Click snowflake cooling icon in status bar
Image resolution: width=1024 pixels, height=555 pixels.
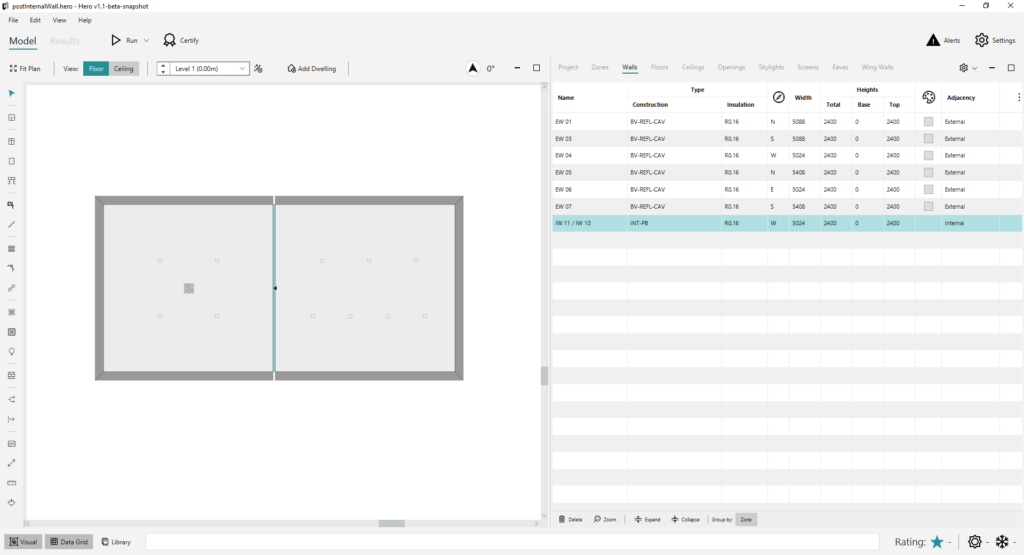1002,541
